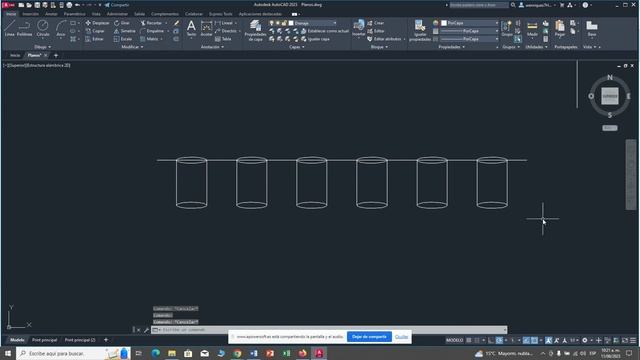Toggle polar tracking in status bar
Screen dimensions: 640x360
500,340
